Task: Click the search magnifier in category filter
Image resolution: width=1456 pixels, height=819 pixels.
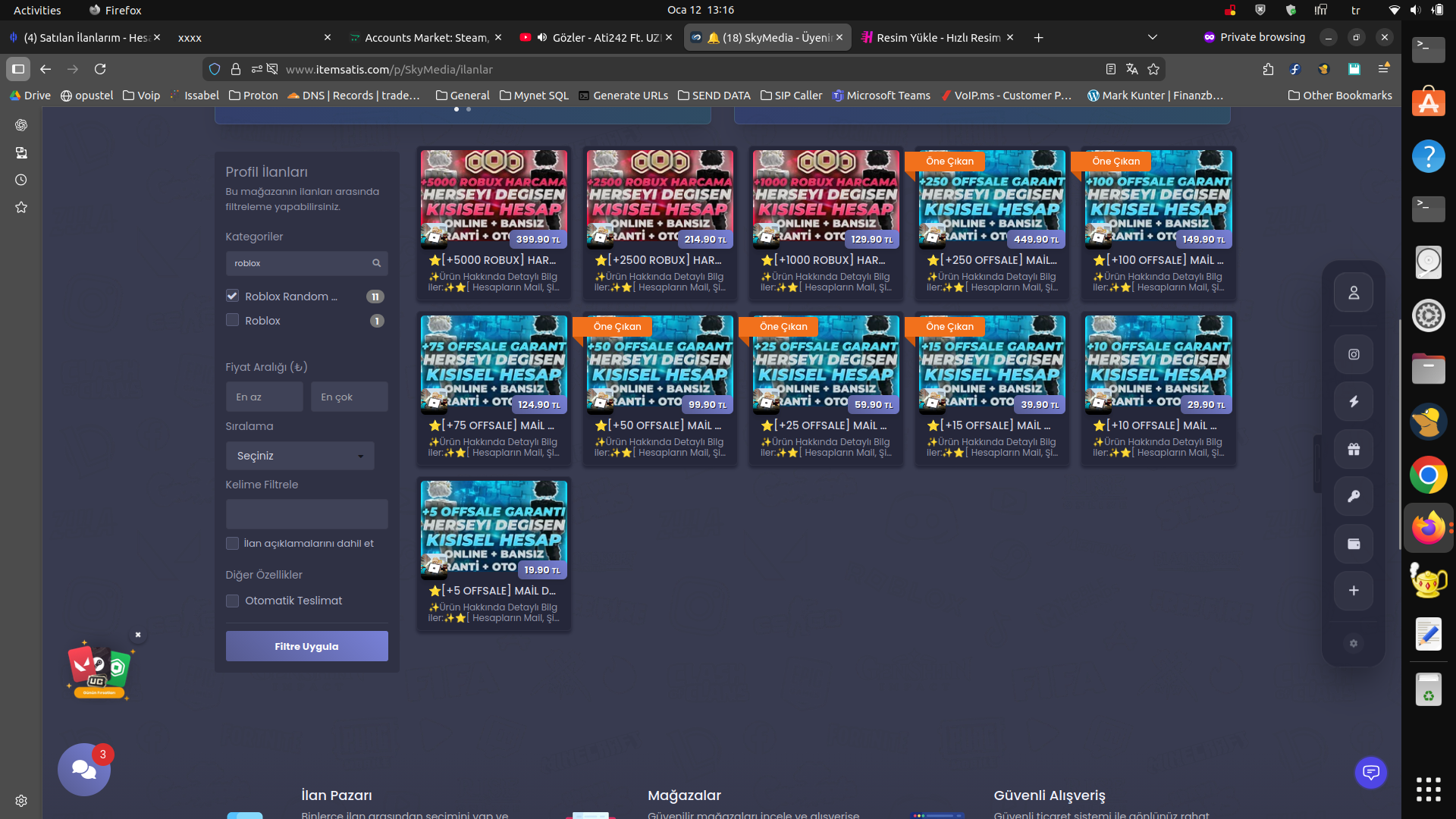Action: click(376, 263)
